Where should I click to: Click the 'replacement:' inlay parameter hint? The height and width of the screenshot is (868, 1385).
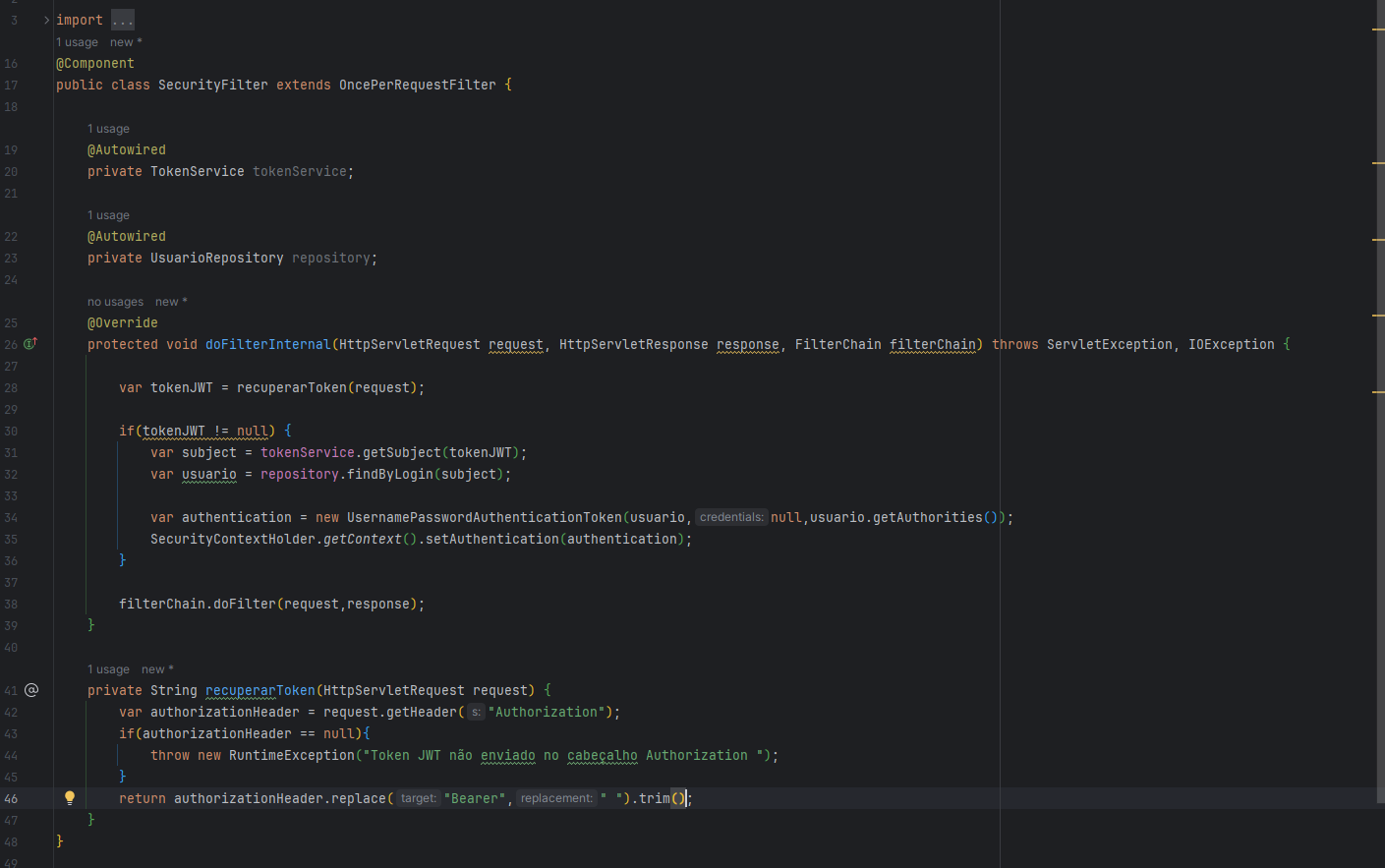(x=556, y=798)
